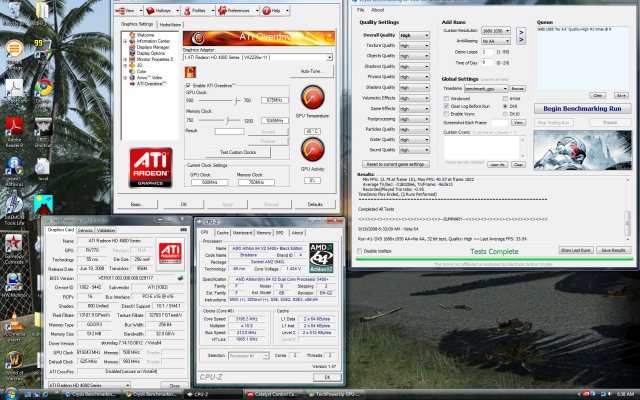Click the double-arrow add-to-queue button
The image size is (640, 400).
[521, 36]
